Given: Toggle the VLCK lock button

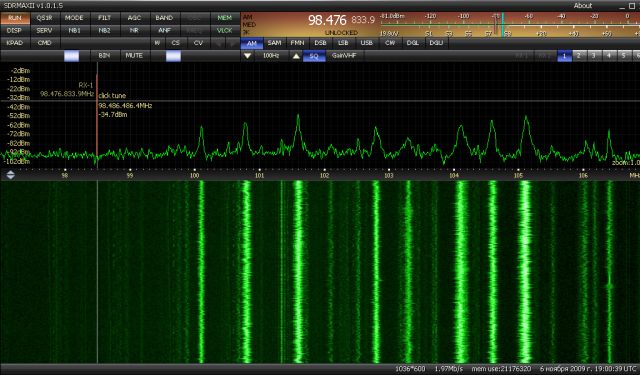Looking at the screenshot, I should click(x=224, y=31).
